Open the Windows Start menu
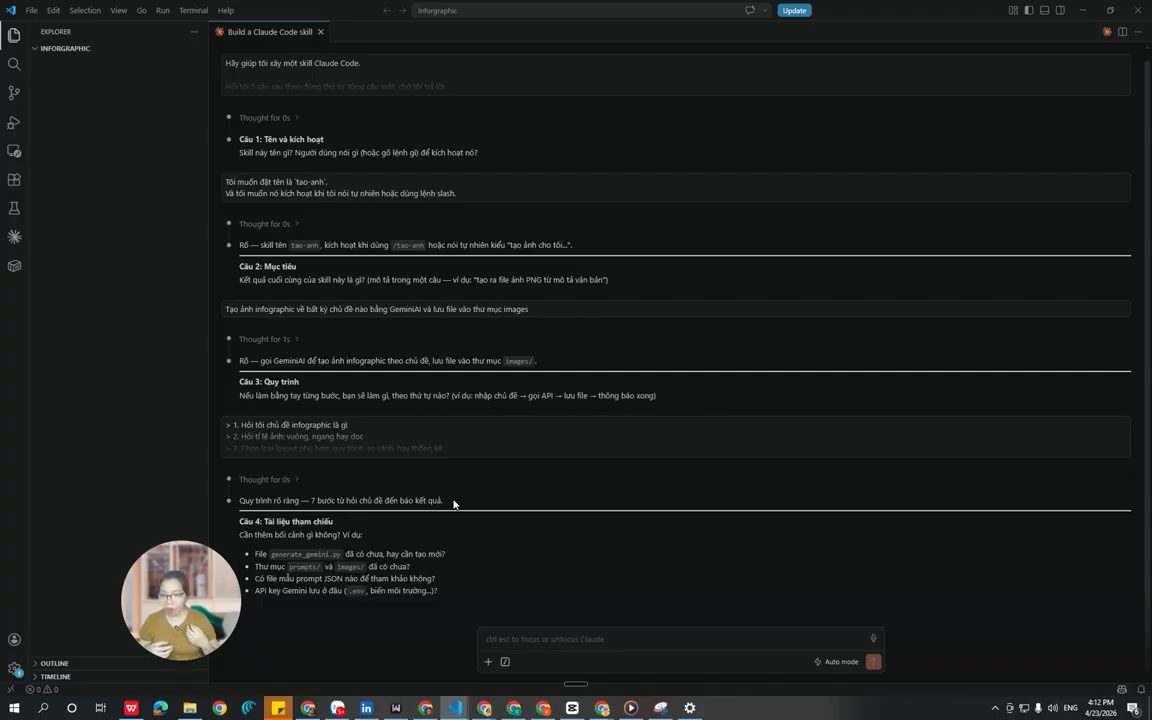The width and height of the screenshot is (1152, 720). click(x=13, y=708)
